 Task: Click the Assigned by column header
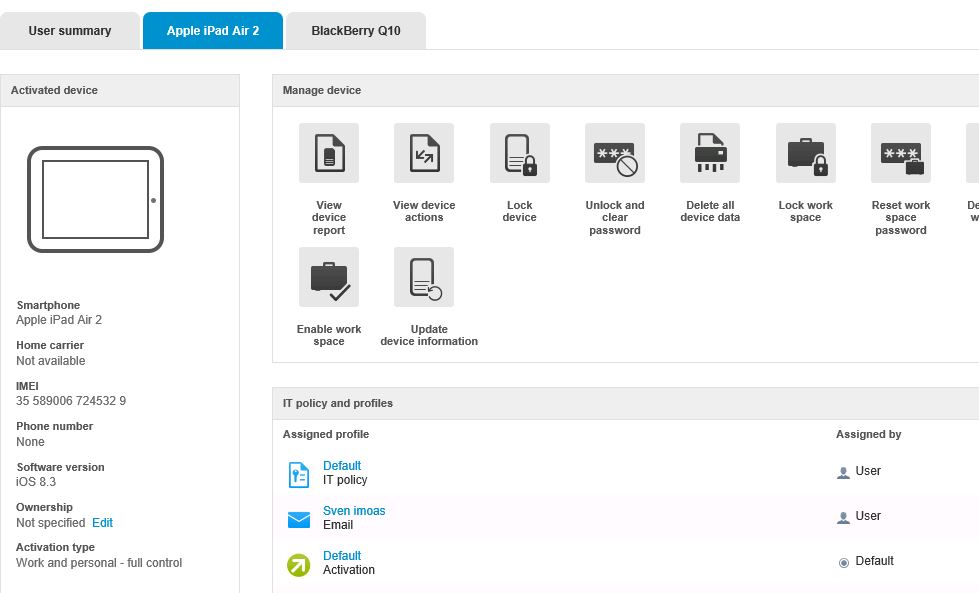tap(868, 434)
